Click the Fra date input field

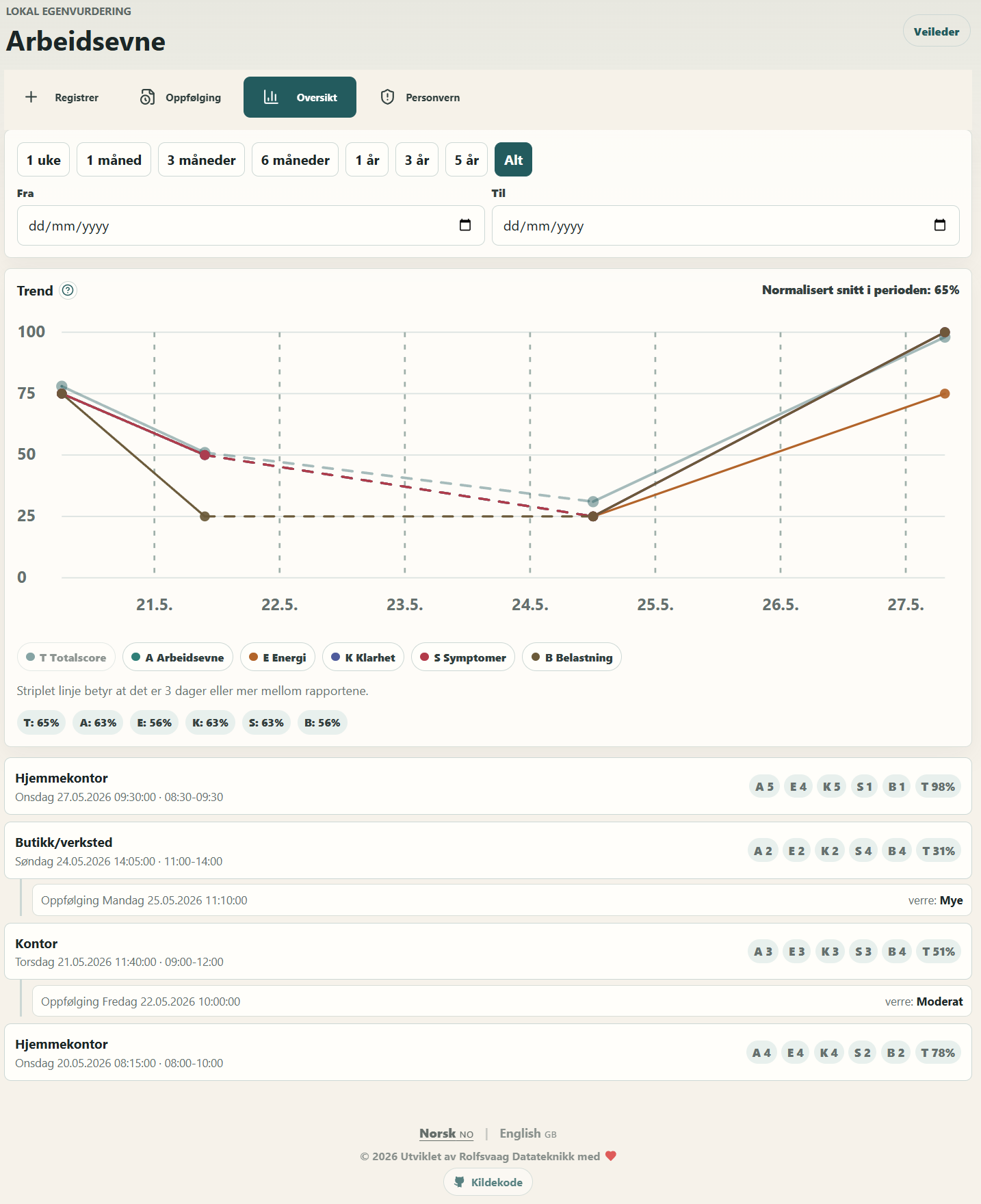tap(251, 225)
